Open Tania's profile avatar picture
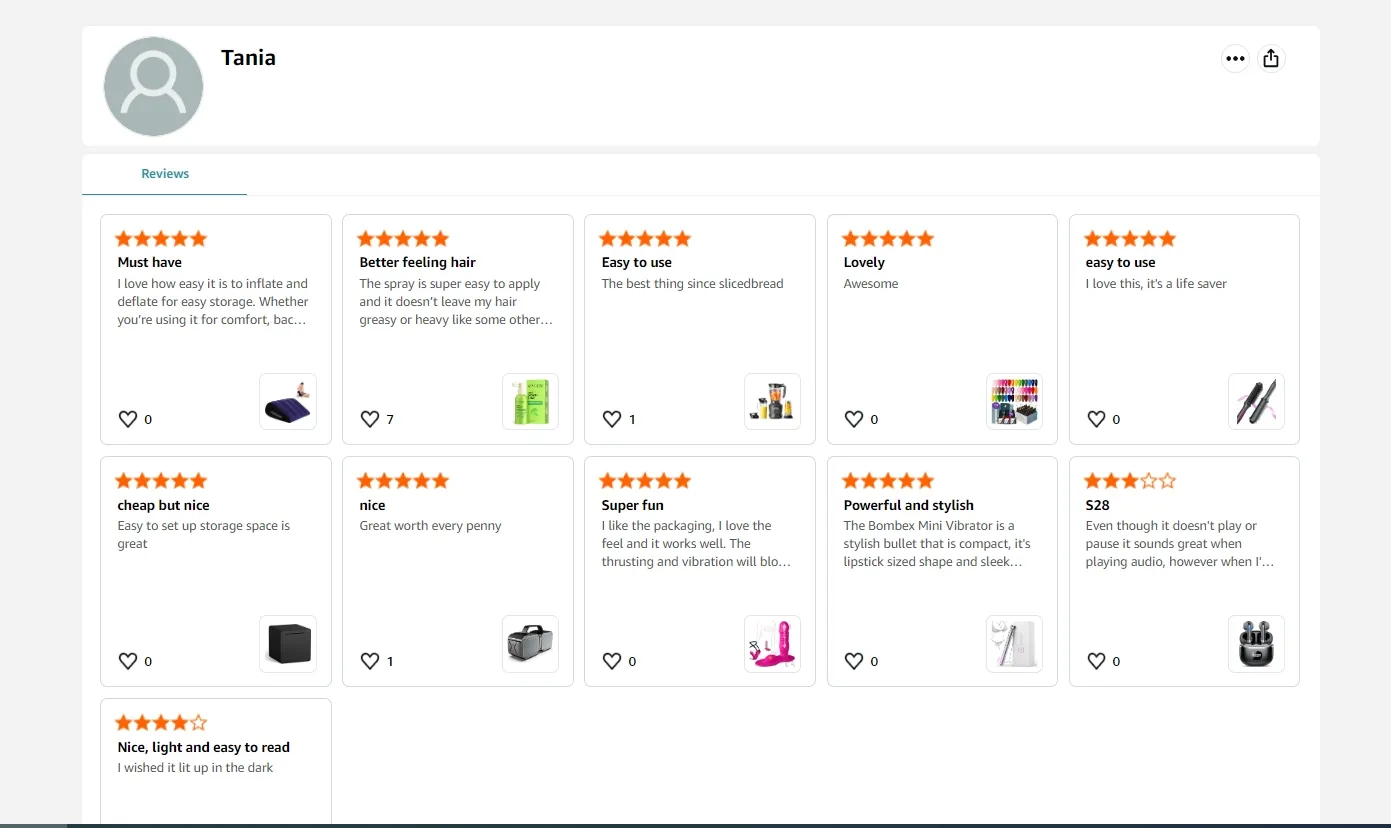The width and height of the screenshot is (1391, 828). tap(153, 86)
